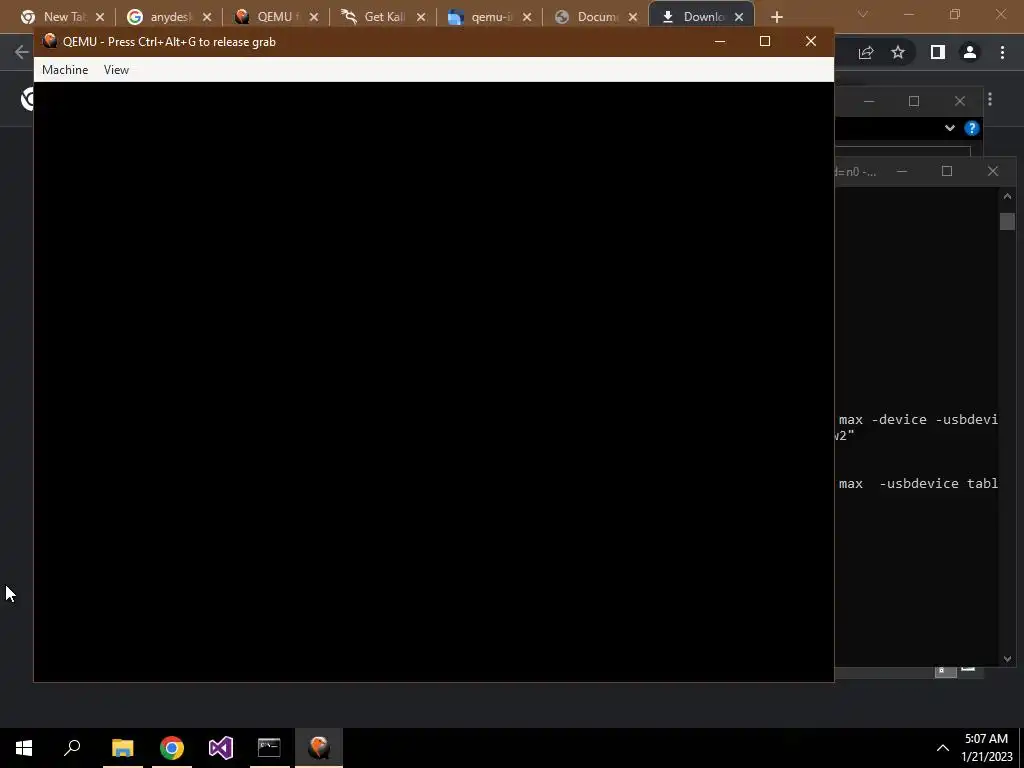Switch to the New Tab browser tab
Screen dimensions: 1024x768
coord(63,17)
